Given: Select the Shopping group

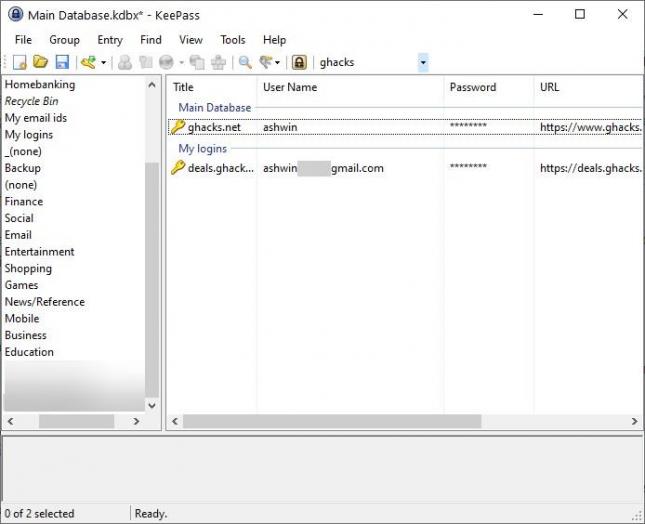Looking at the screenshot, I should click(x=28, y=269).
